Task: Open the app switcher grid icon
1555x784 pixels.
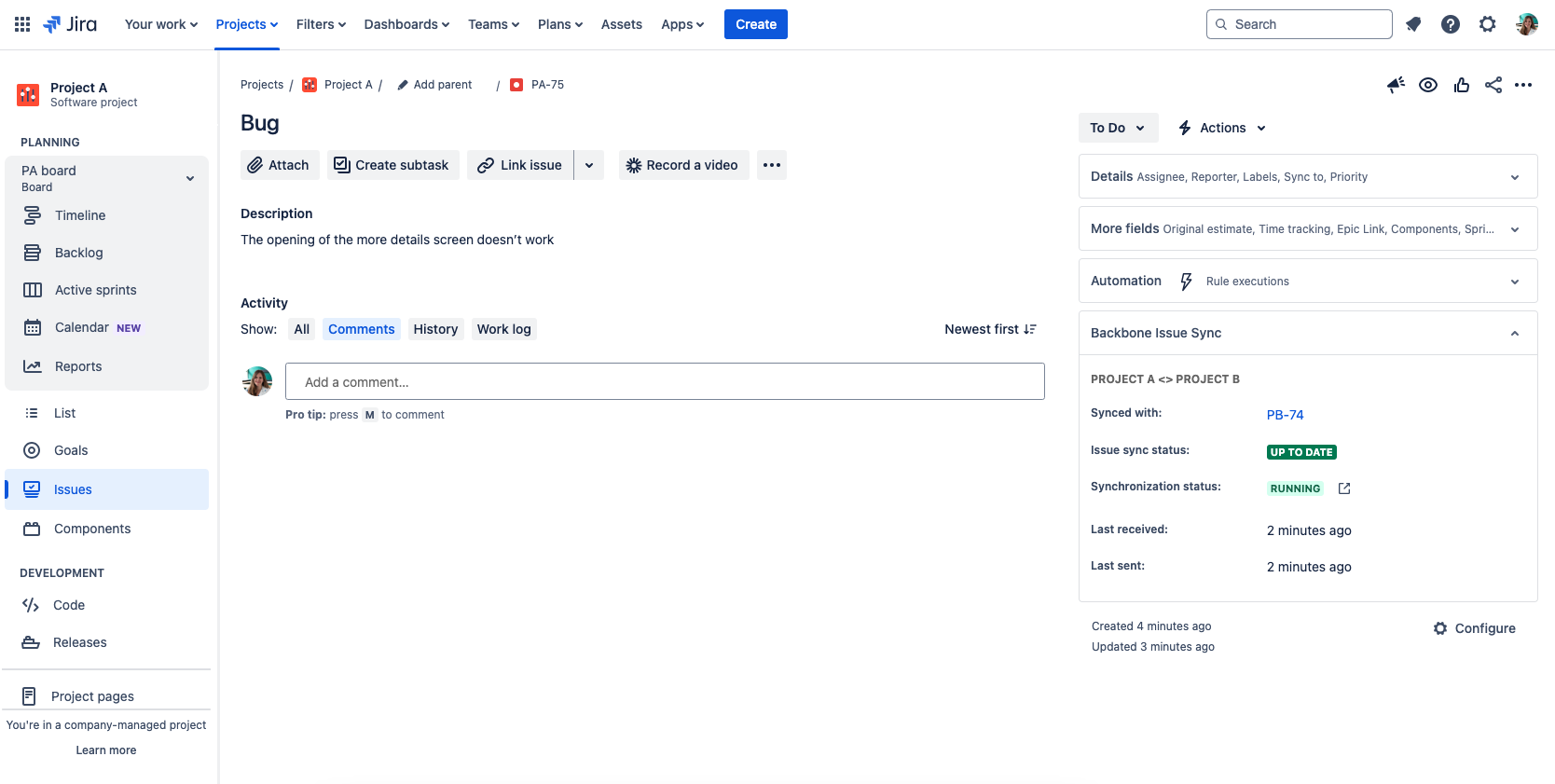Action: click(22, 24)
